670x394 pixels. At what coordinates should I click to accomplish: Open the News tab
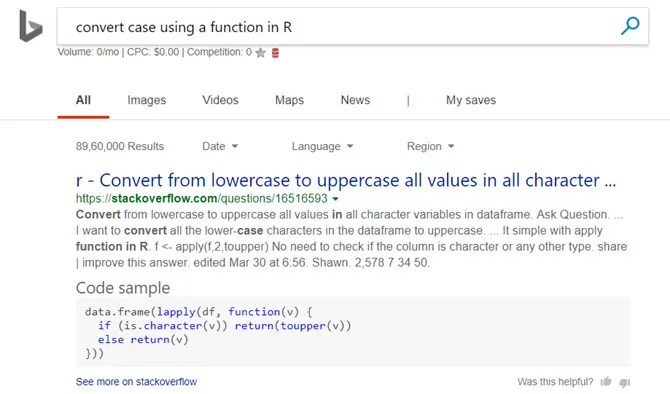pyautogui.click(x=355, y=100)
